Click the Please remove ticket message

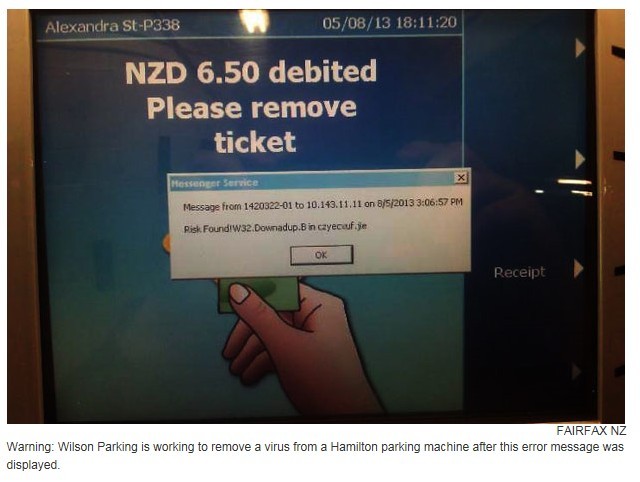[x=252, y=125]
